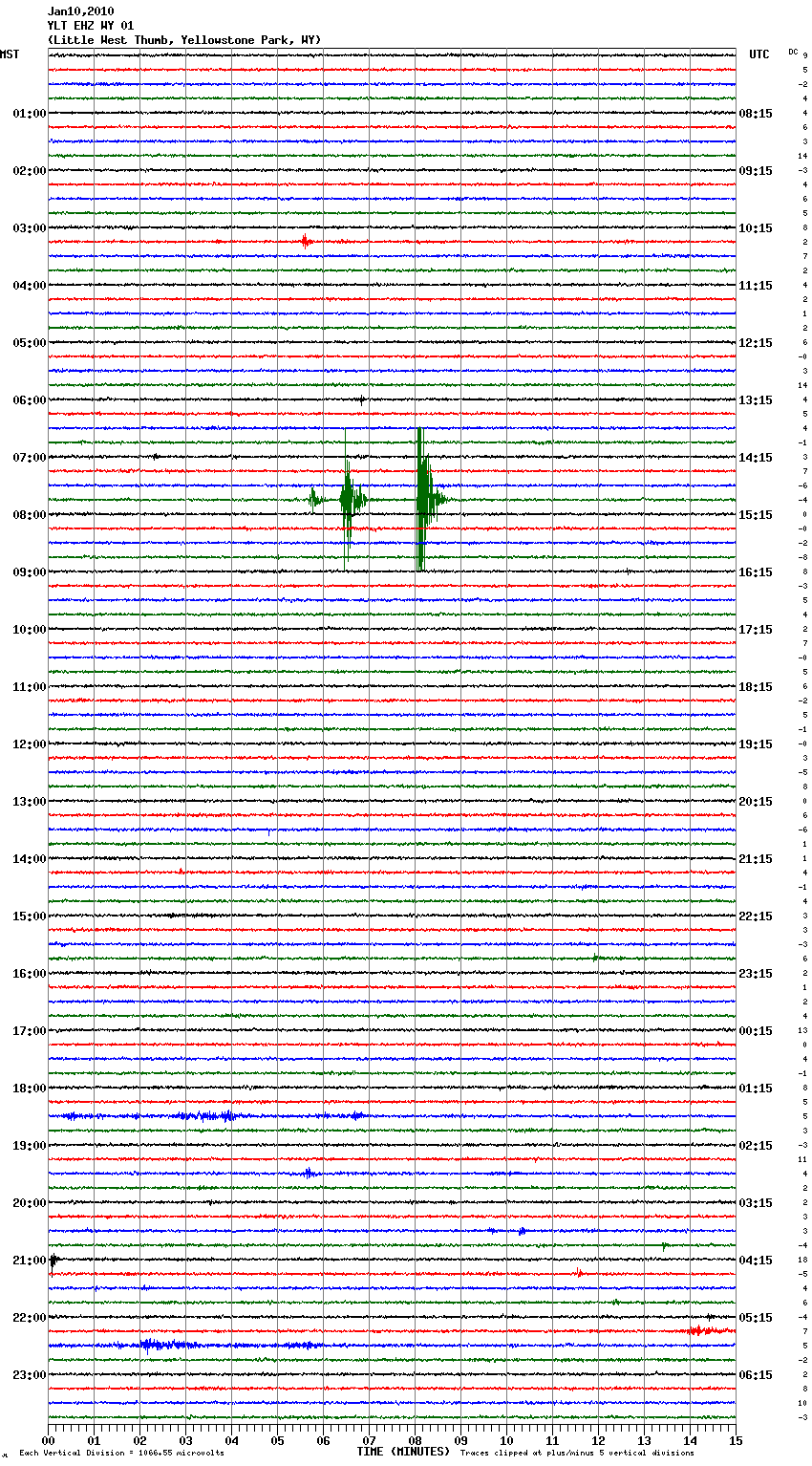Click the 15:15 UTC time label
The height and width of the screenshot is (1466, 812).
[x=756, y=515]
